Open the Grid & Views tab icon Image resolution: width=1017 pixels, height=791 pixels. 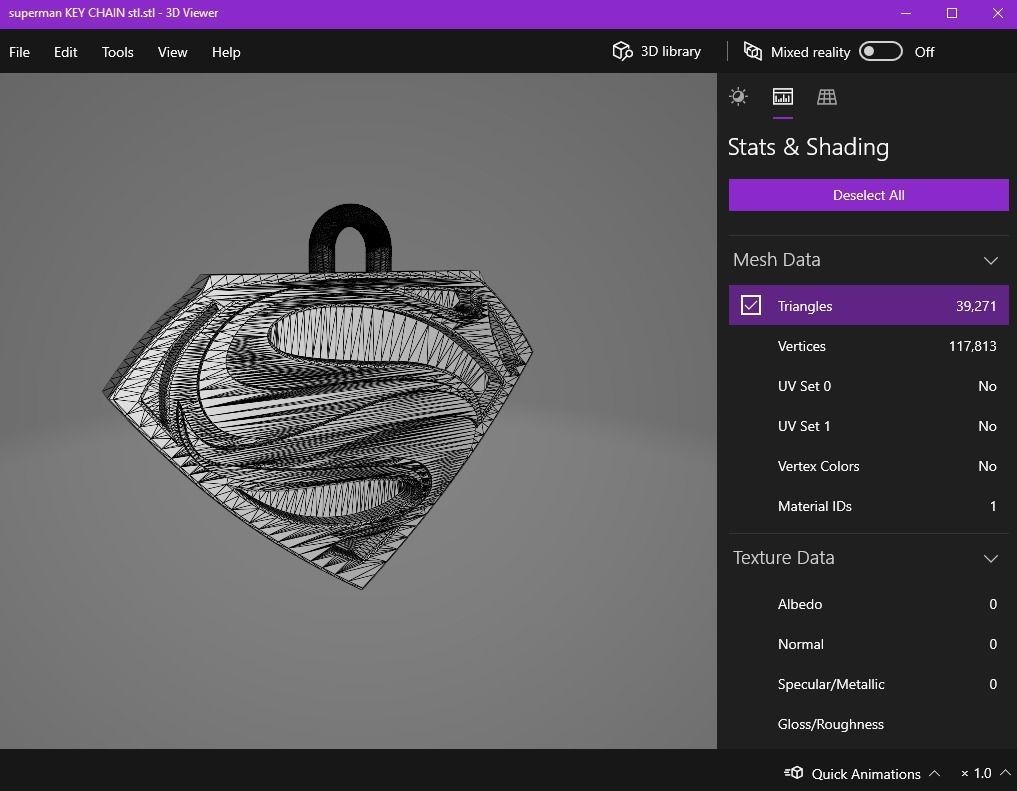[826, 97]
